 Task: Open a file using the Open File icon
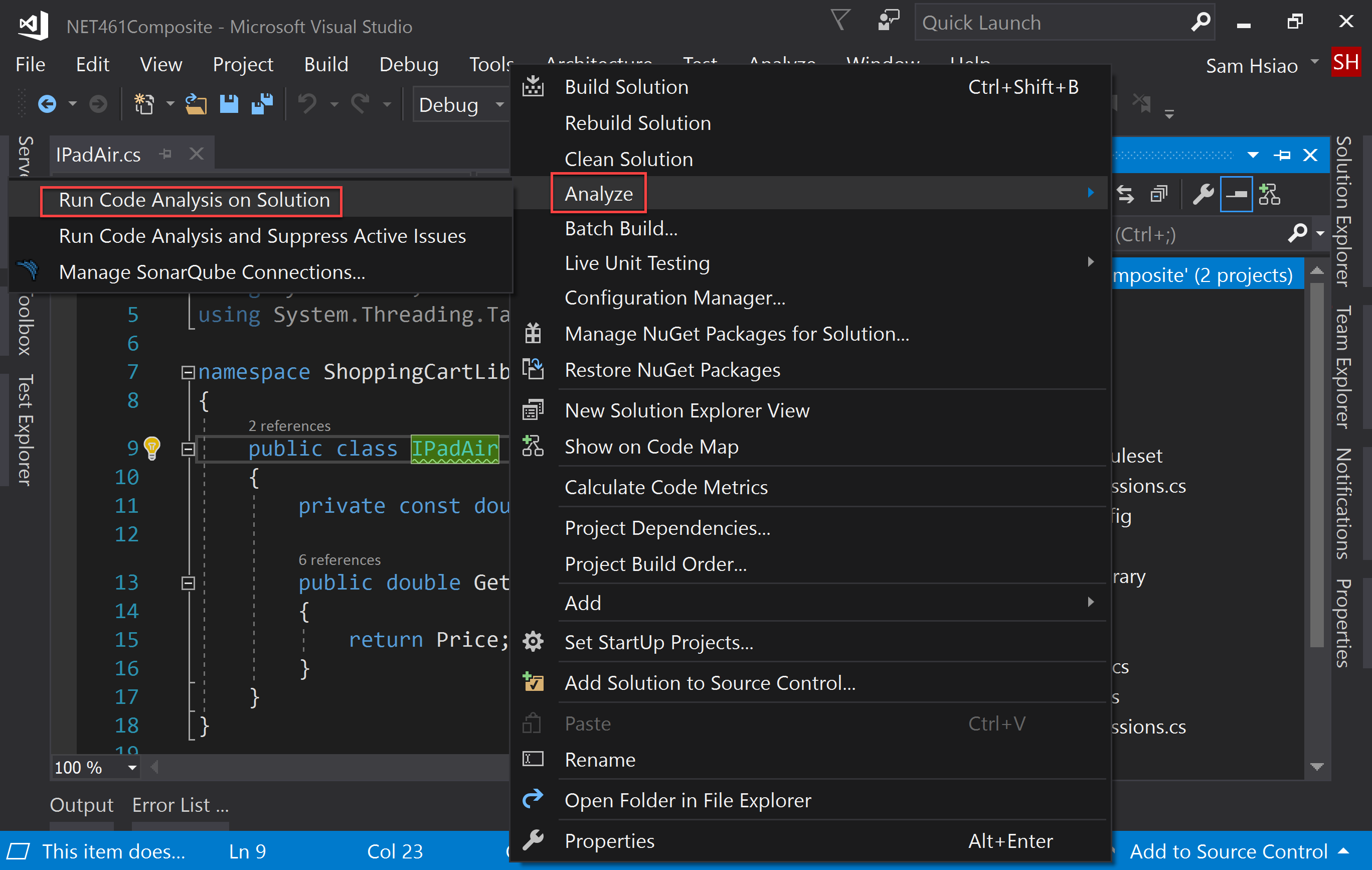(196, 104)
